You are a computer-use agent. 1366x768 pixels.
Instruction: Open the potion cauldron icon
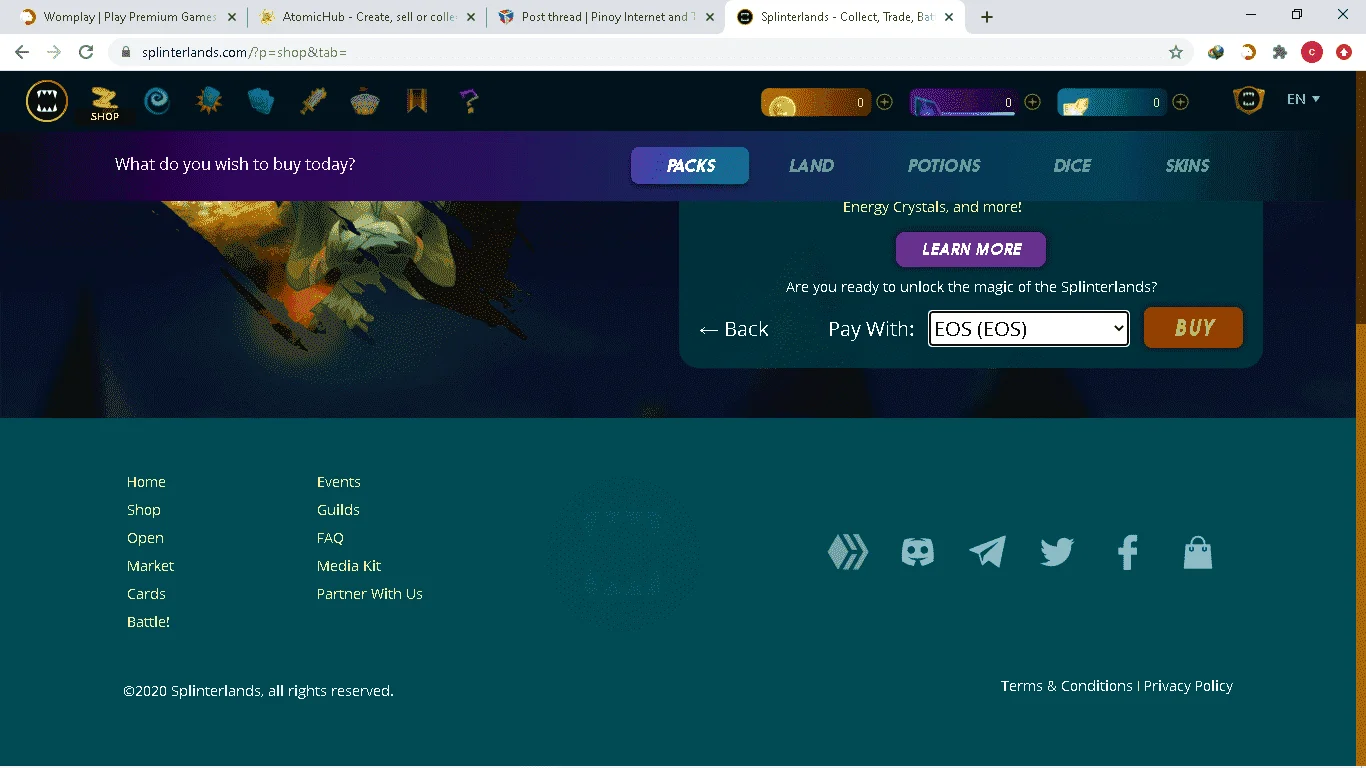[365, 101]
